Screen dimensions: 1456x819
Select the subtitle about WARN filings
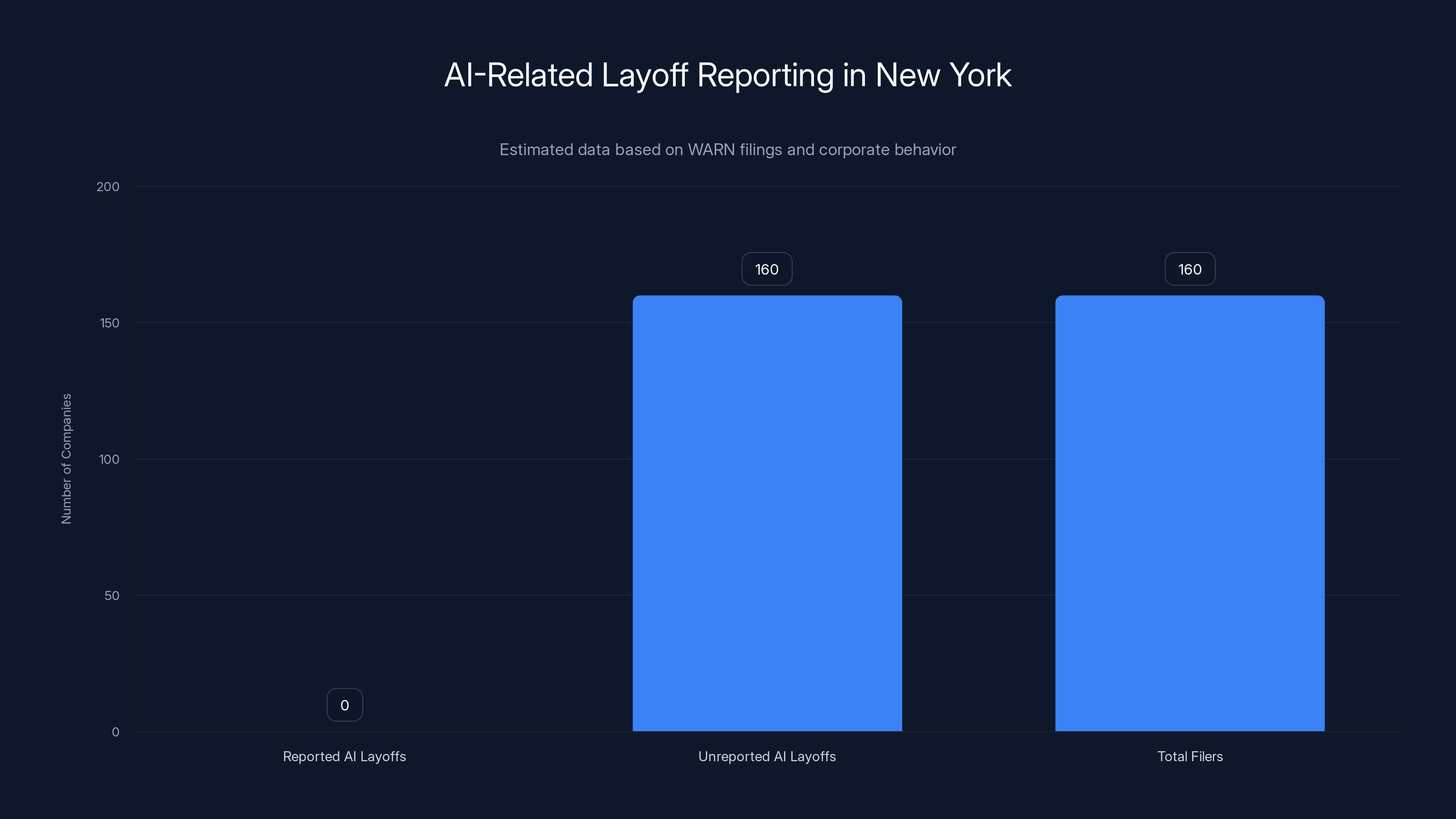tap(728, 149)
